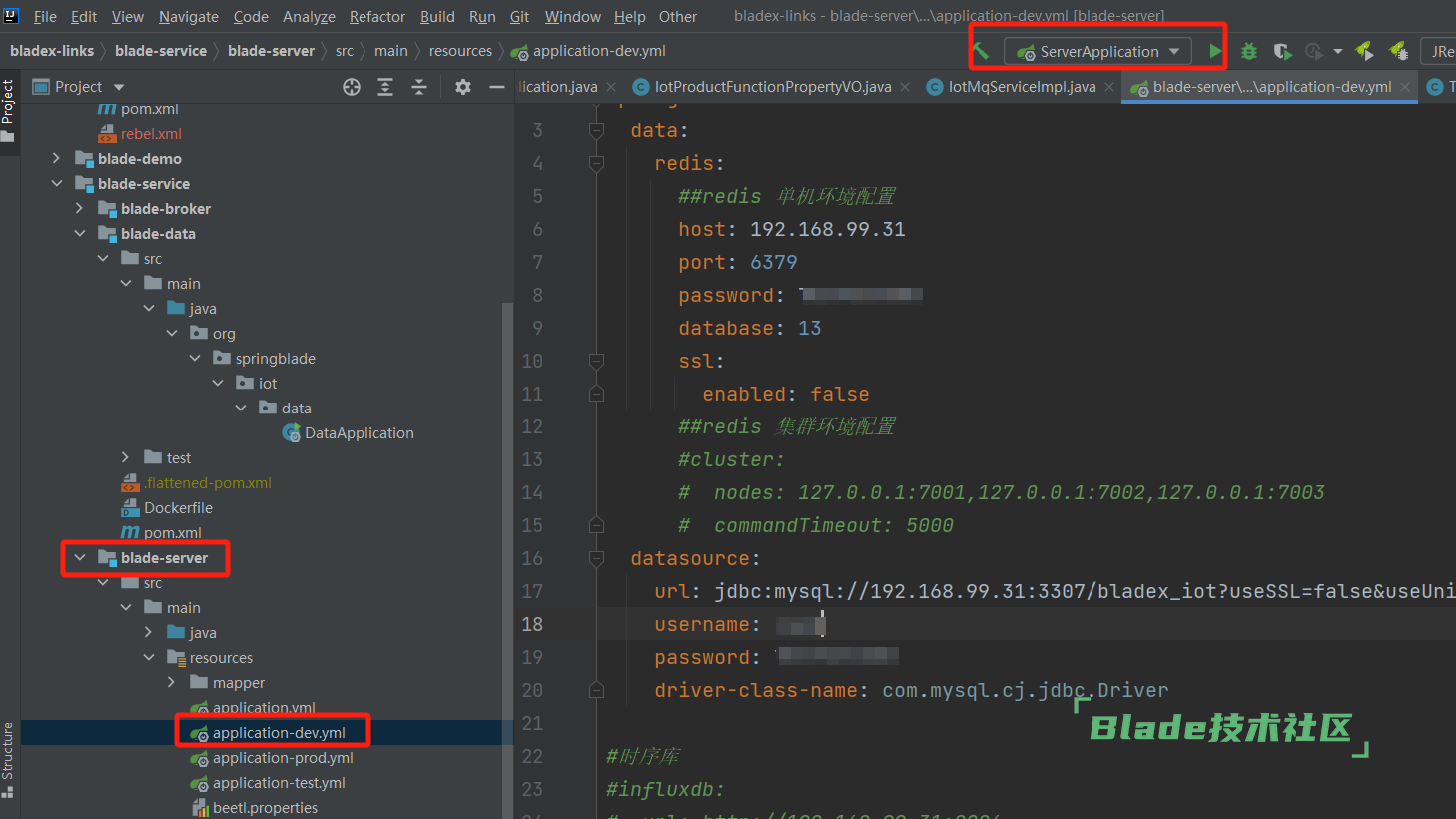Collapse the springblade package
The image size is (1456, 819).
coord(195,358)
